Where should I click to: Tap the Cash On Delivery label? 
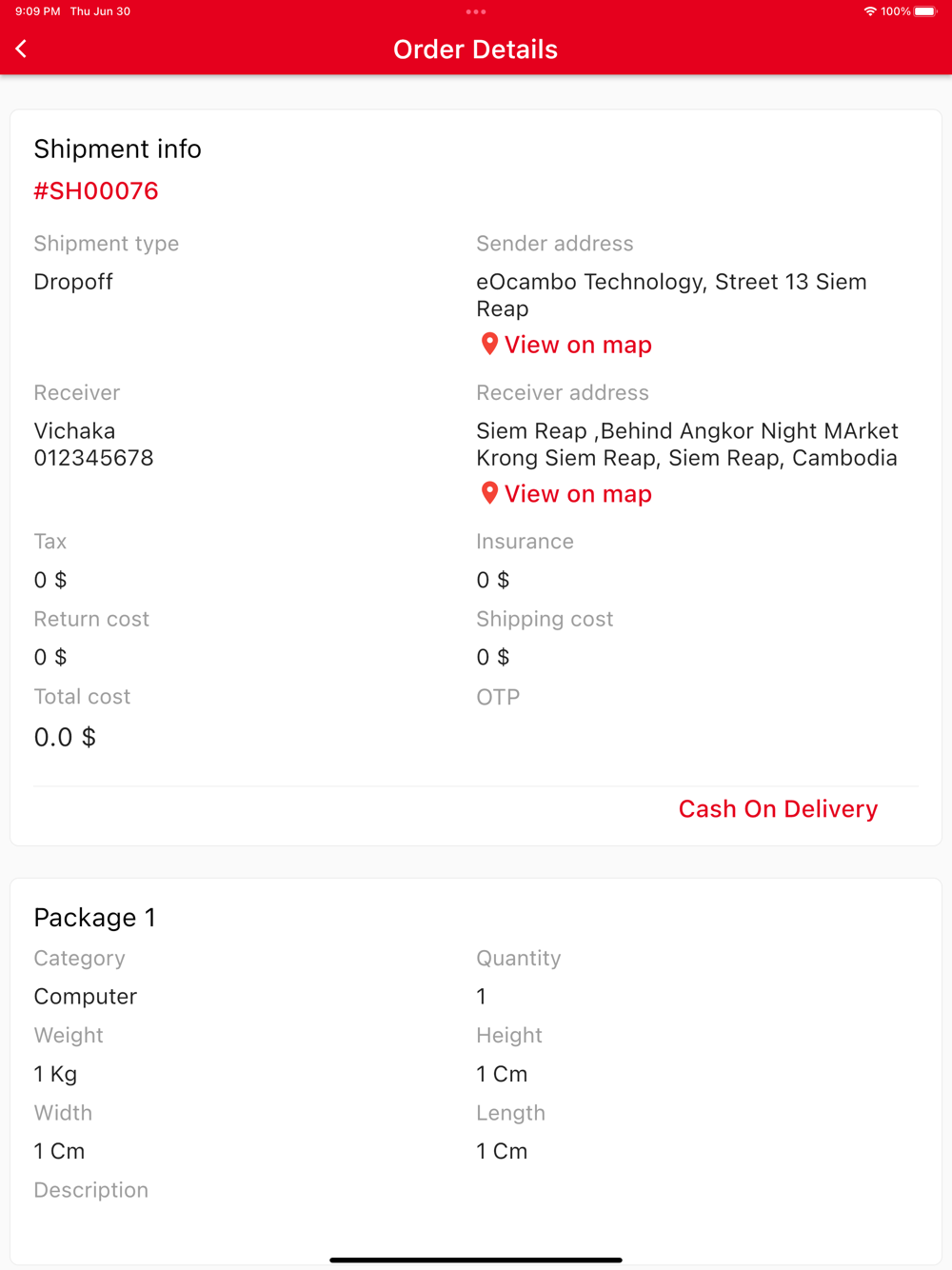click(x=778, y=809)
